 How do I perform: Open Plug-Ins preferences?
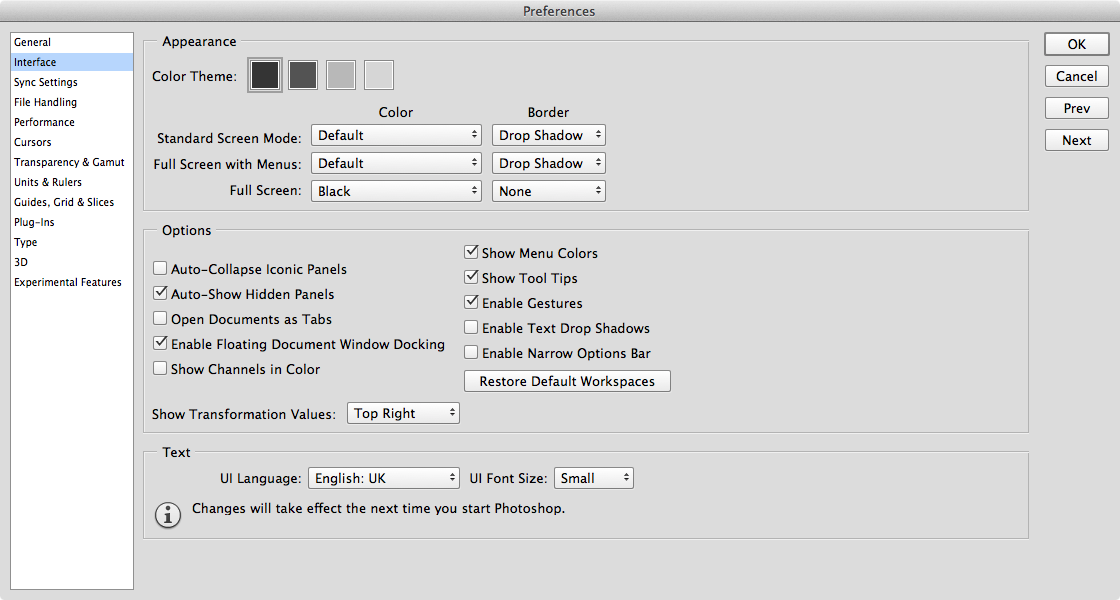coord(72,222)
